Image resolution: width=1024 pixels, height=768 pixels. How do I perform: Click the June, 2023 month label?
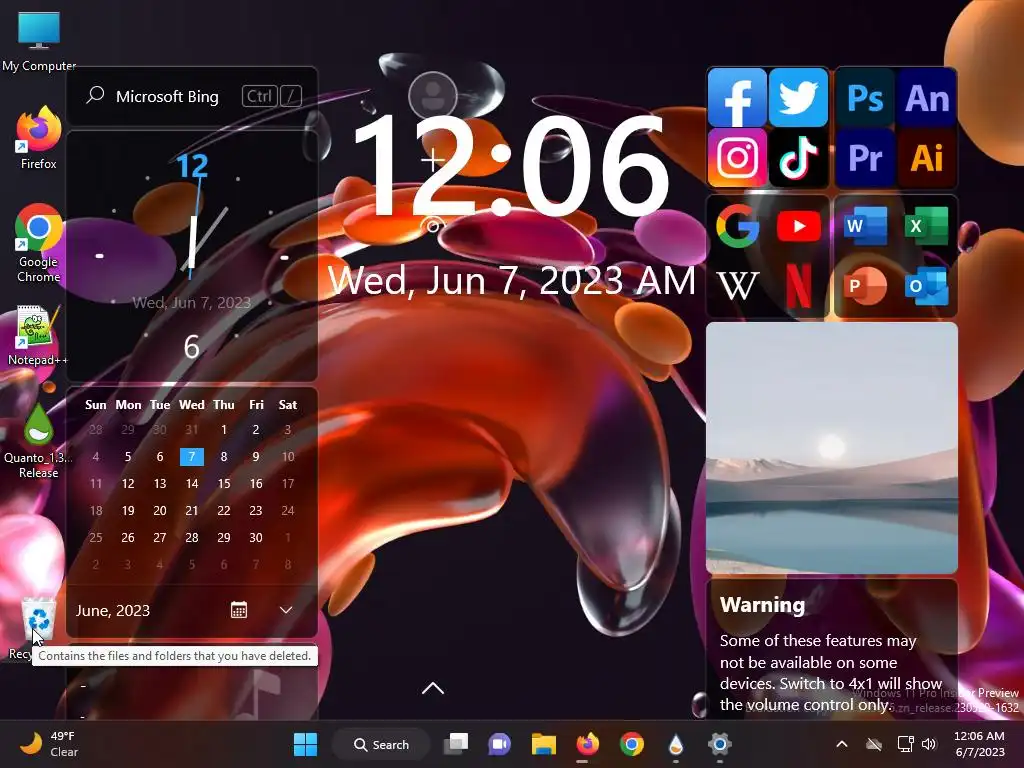pyautogui.click(x=113, y=611)
